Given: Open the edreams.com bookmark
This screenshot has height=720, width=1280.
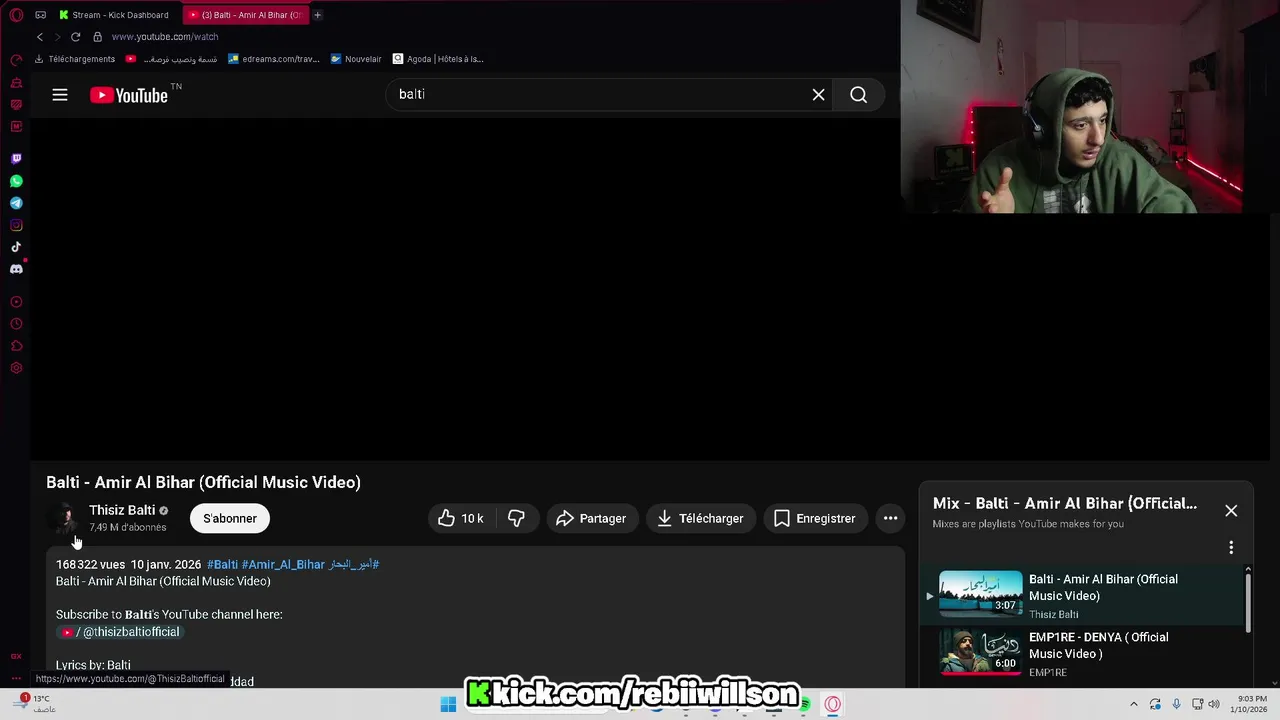Looking at the screenshot, I should pos(274,59).
